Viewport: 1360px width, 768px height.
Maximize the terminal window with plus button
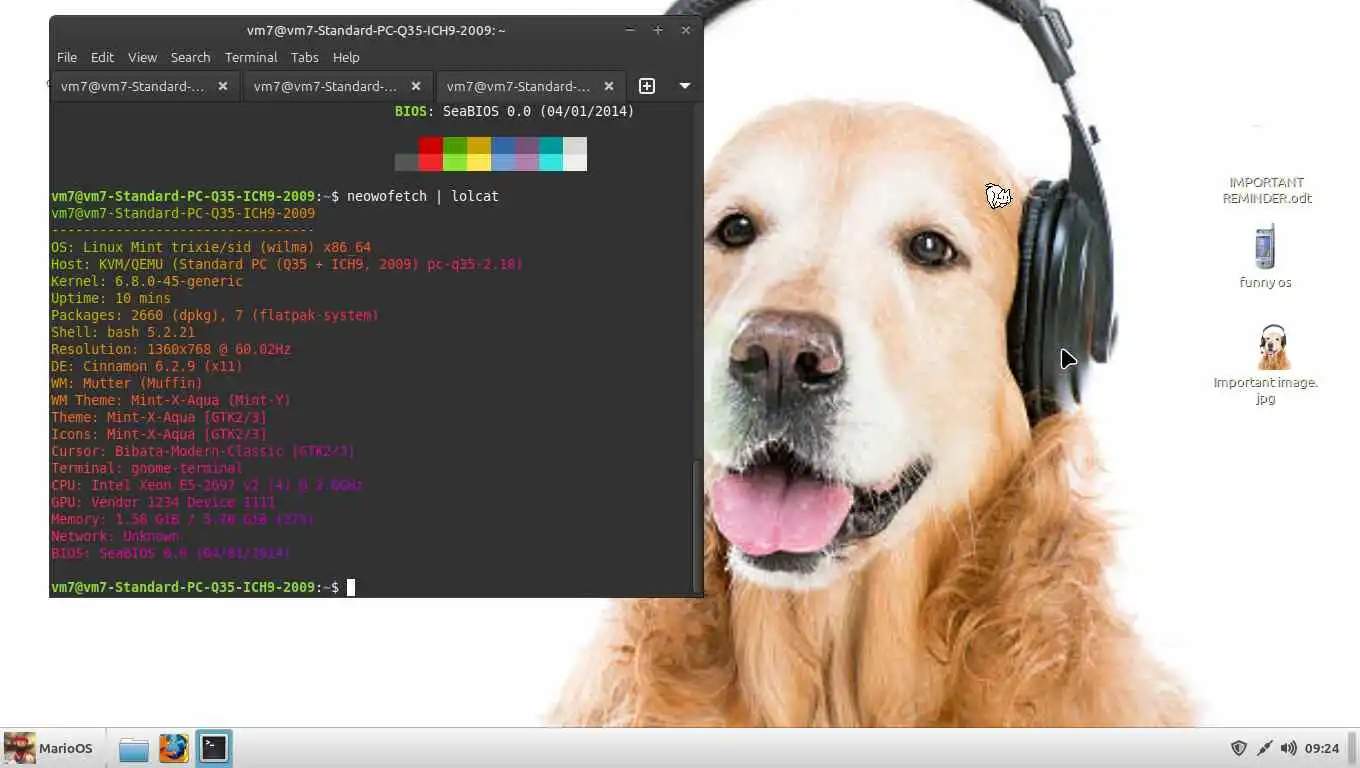pyautogui.click(x=658, y=30)
